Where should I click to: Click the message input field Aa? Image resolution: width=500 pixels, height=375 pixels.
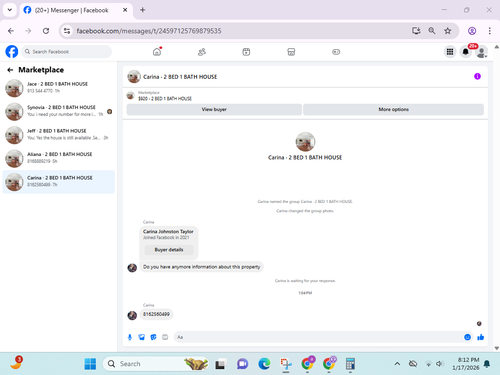[318, 337]
